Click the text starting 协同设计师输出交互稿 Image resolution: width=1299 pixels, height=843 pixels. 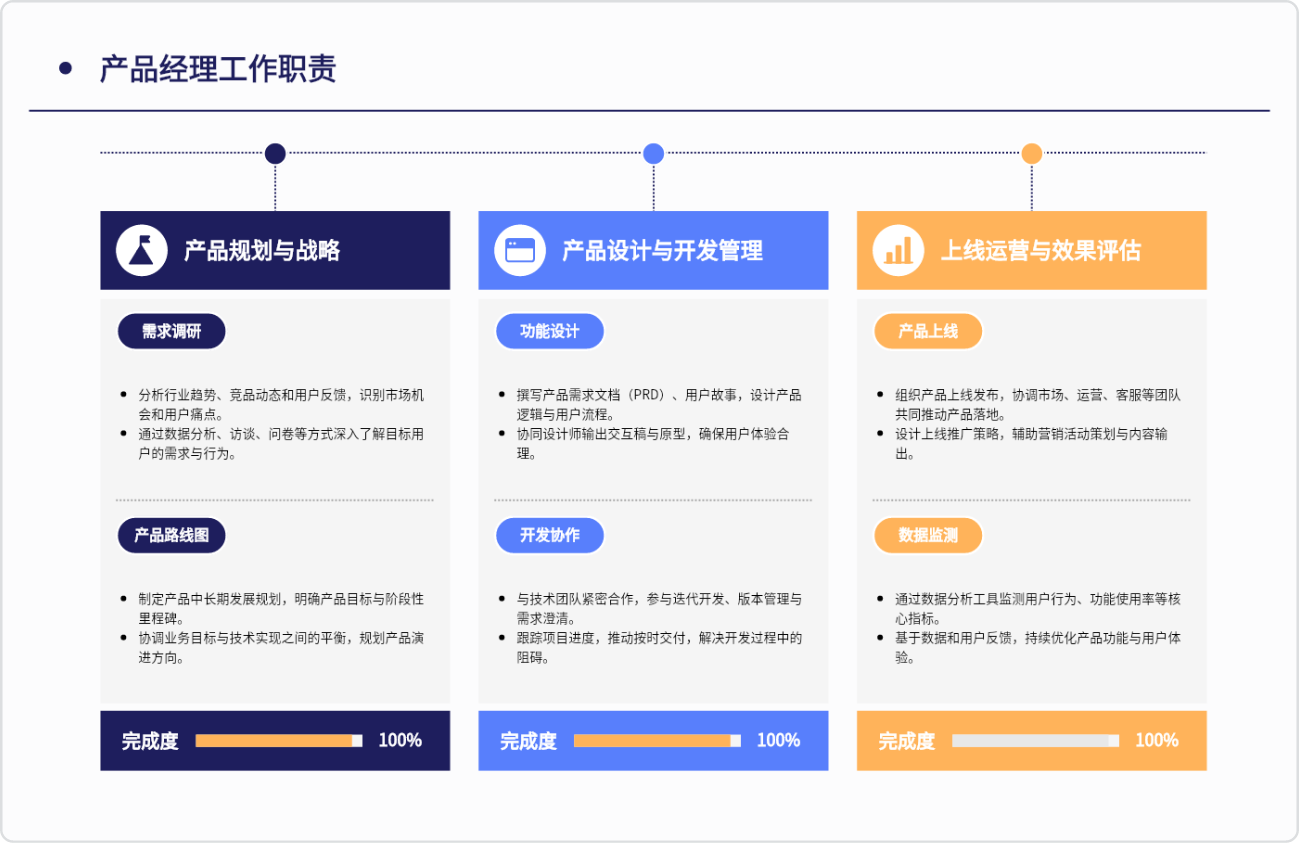coord(653,443)
